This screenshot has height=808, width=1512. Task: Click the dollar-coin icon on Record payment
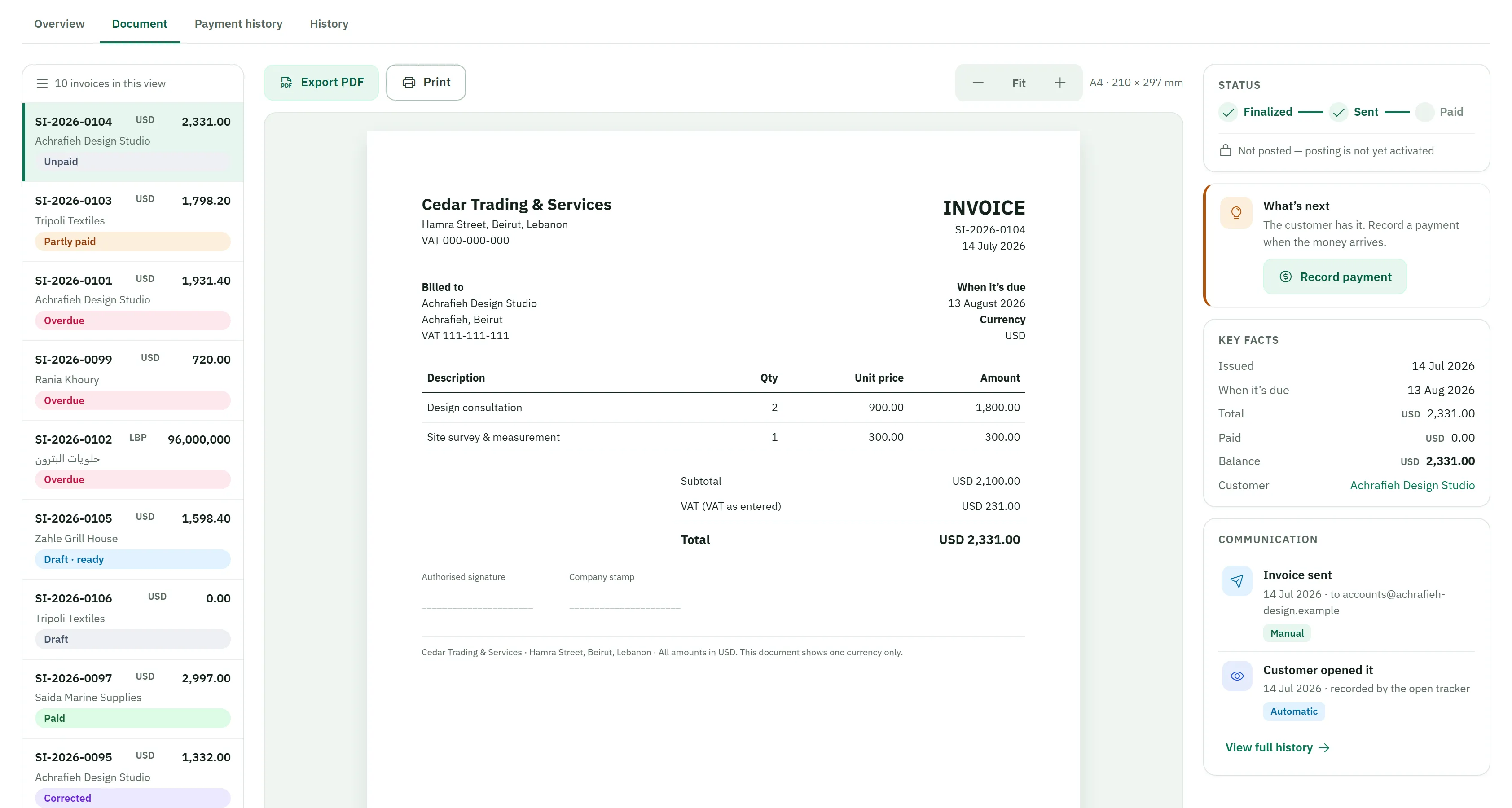pos(1285,277)
